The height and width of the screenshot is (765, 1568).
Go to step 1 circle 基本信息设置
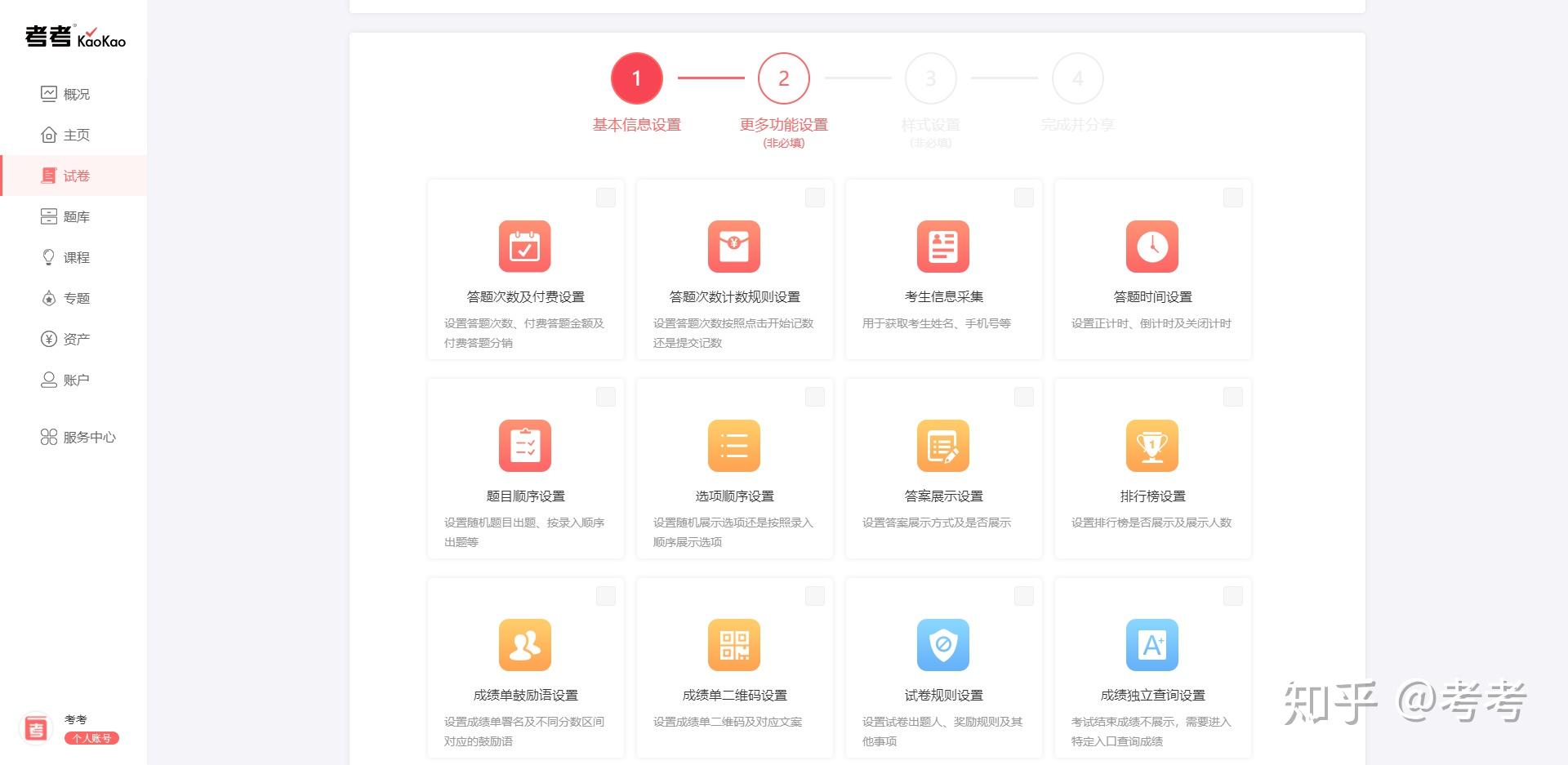pyautogui.click(x=637, y=78)
